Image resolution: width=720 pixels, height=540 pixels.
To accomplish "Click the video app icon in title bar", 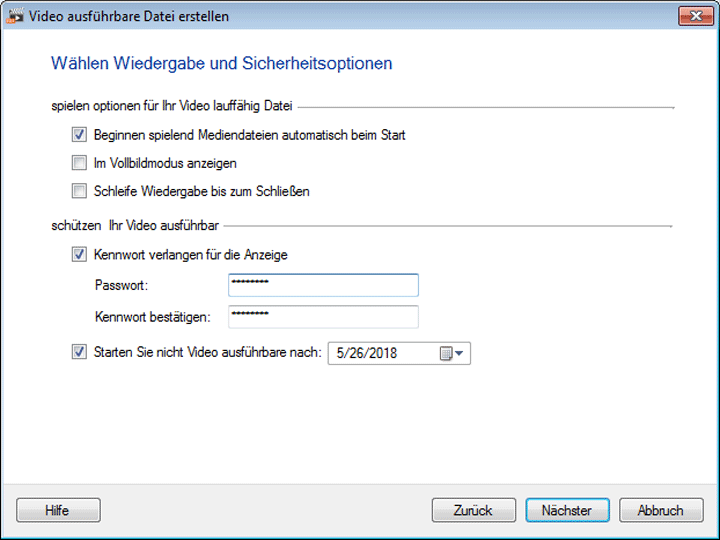I will coord(15,16).
